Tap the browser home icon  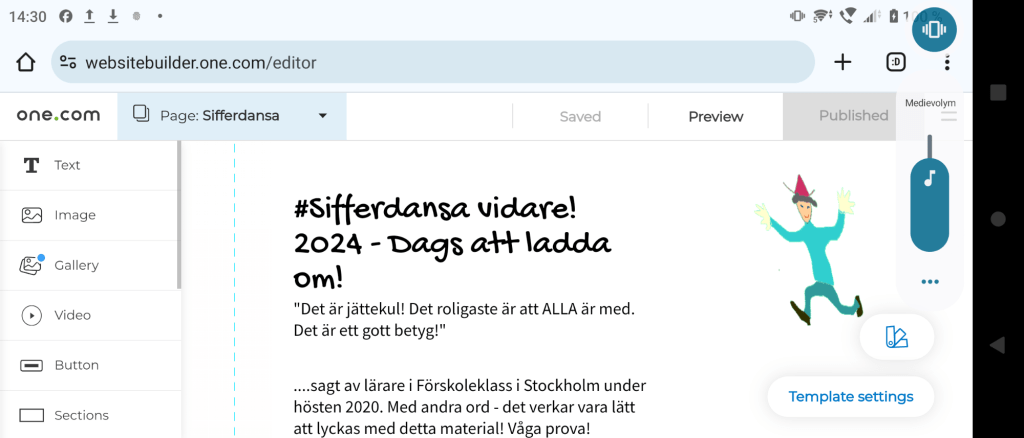[x=26, y=62]
